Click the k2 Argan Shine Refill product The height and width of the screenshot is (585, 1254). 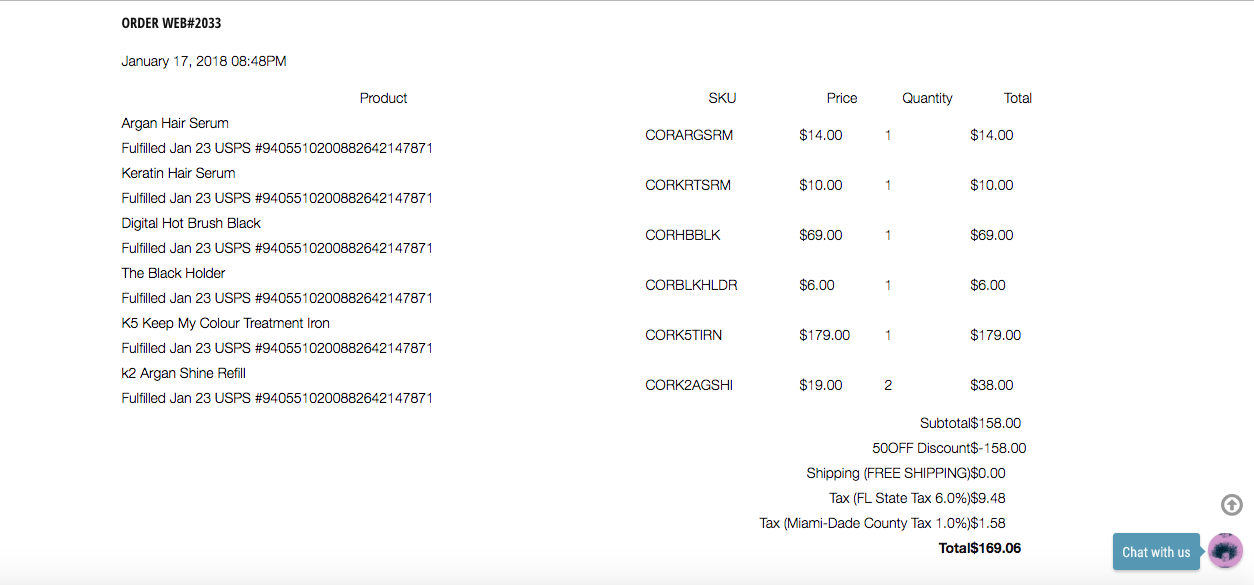coord(183,373)
